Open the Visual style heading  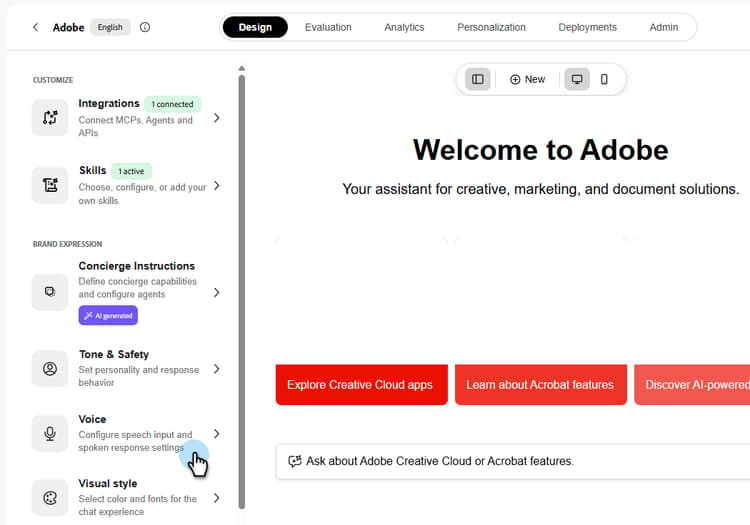pos(108,483)
